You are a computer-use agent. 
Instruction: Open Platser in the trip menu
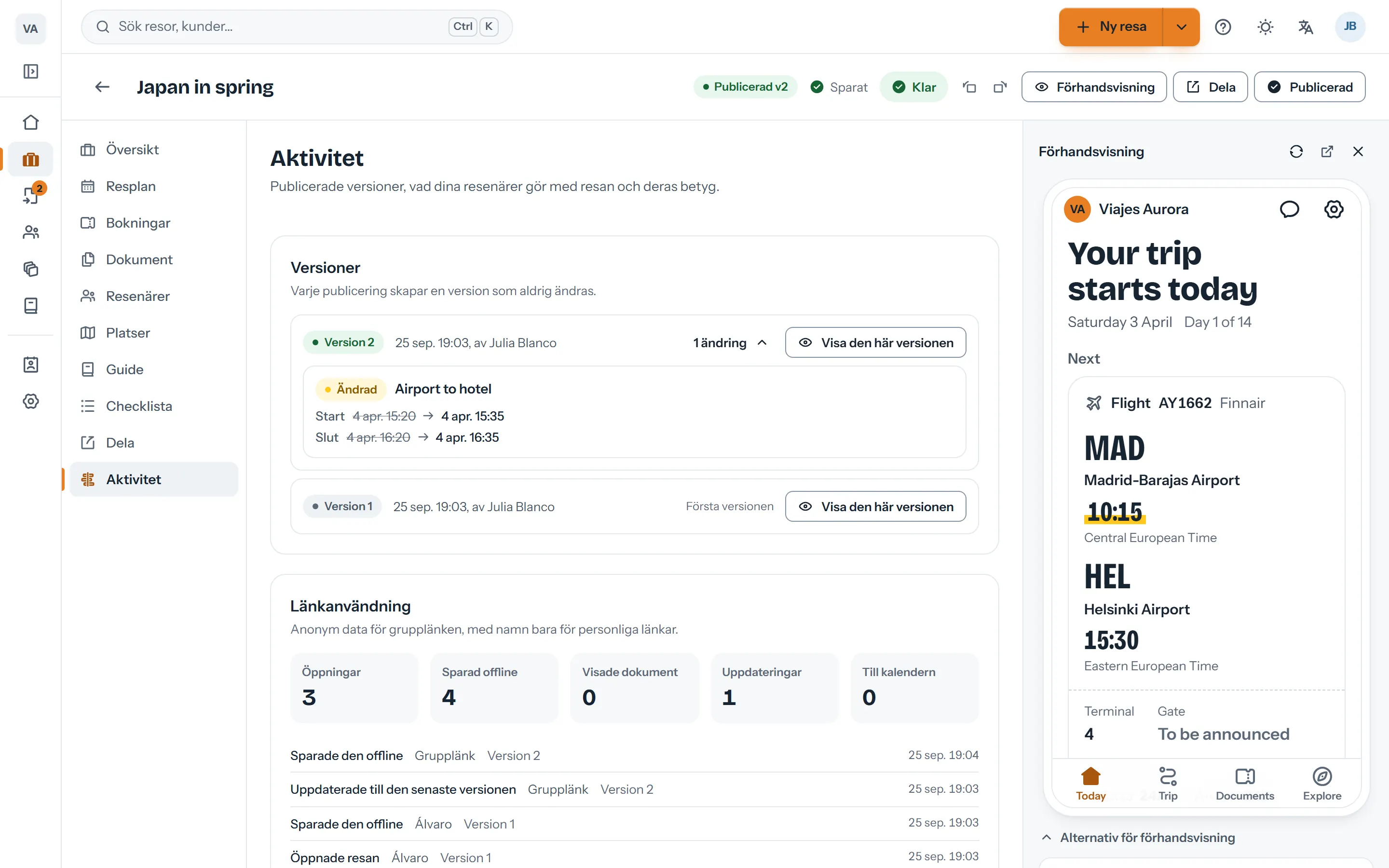(x=154, y=333)
